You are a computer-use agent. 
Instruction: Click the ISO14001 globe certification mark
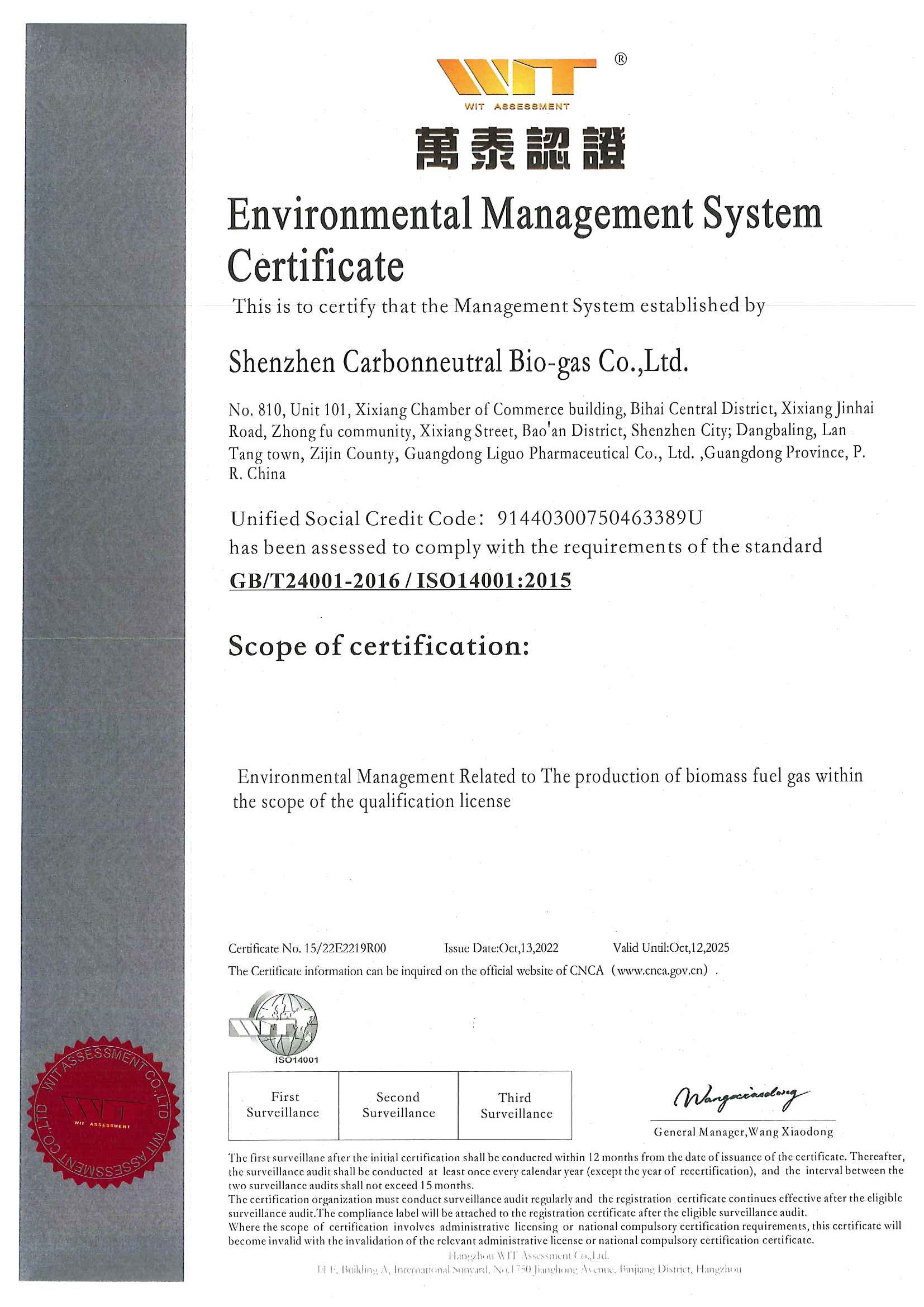(x=274, y=1027)
